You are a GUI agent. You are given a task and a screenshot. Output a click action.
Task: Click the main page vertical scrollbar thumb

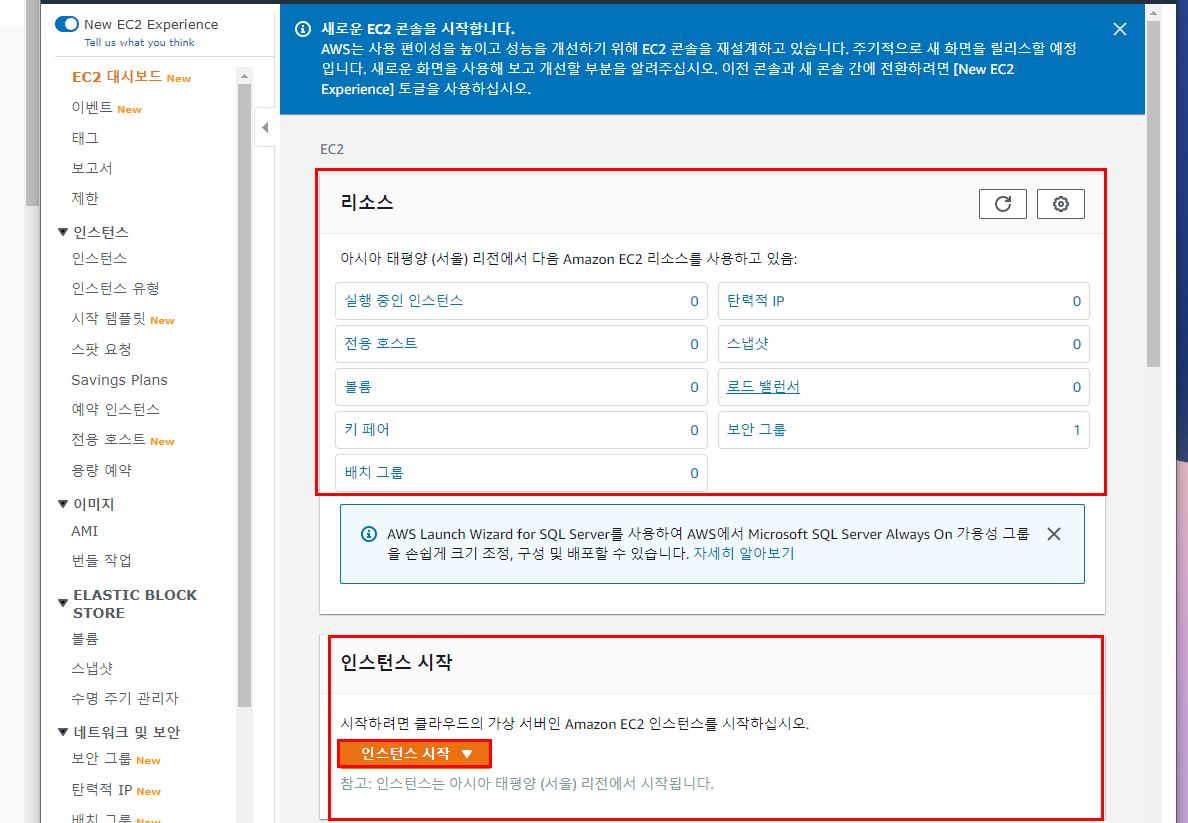pos(1153,194)
